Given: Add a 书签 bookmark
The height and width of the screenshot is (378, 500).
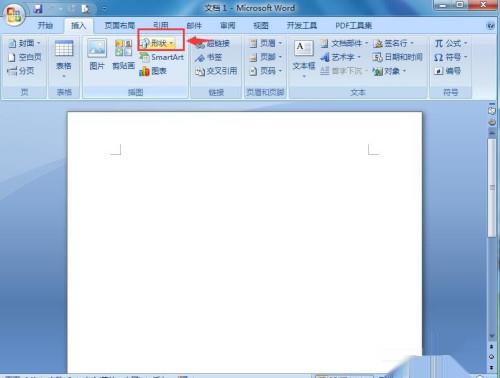Looking at the screenshot, I should [209, 57].
